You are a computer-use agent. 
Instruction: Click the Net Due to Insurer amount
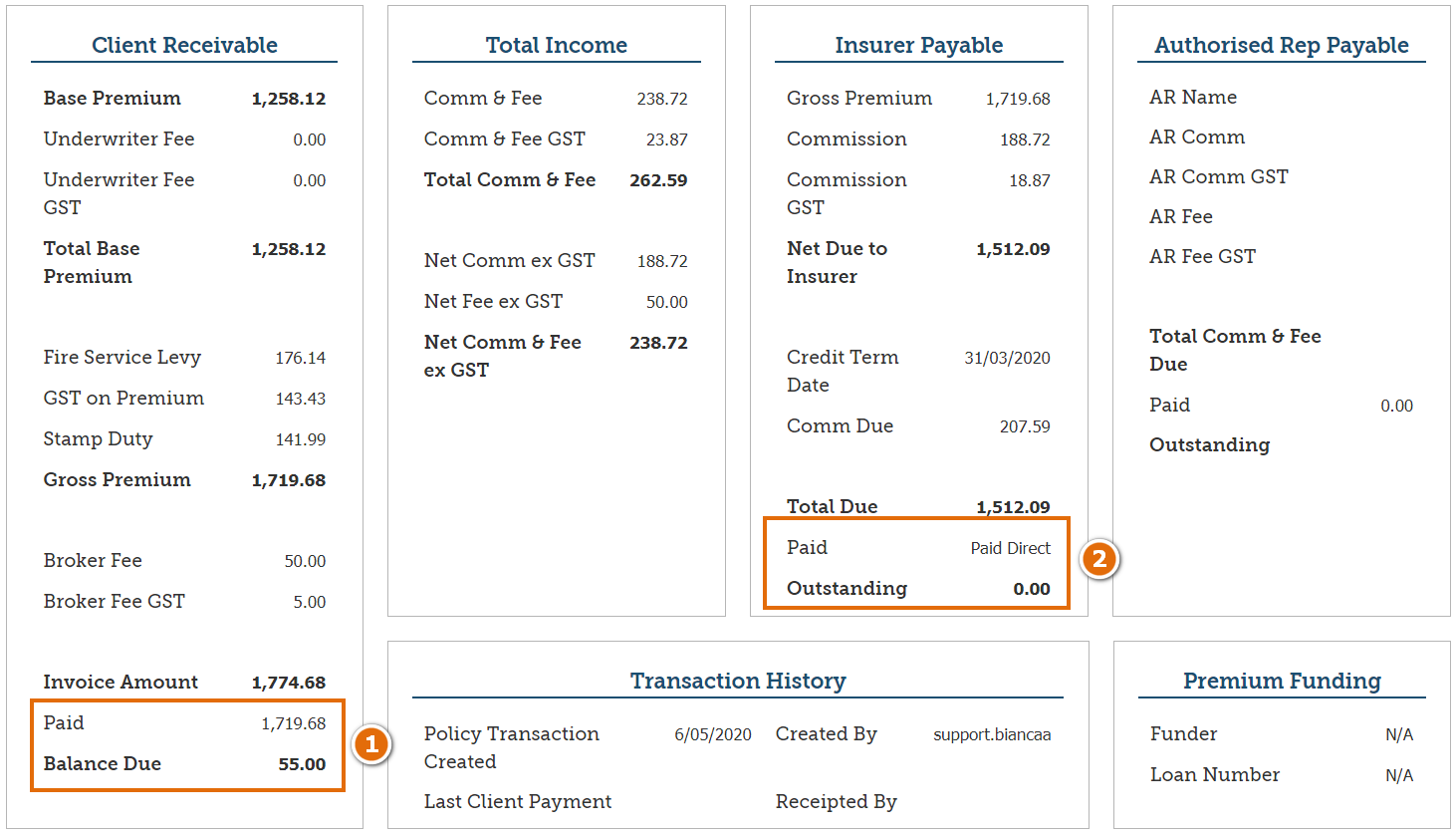(x=1013, y=249)
